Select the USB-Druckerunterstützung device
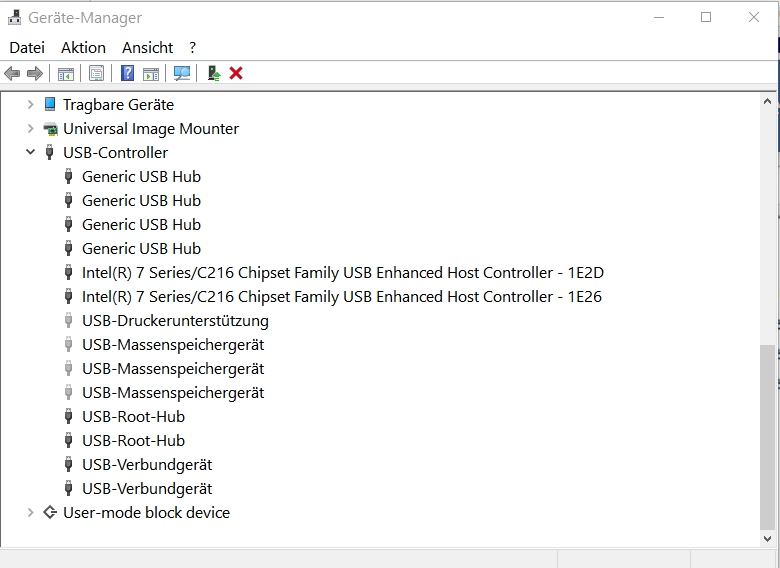 (175, 321)
